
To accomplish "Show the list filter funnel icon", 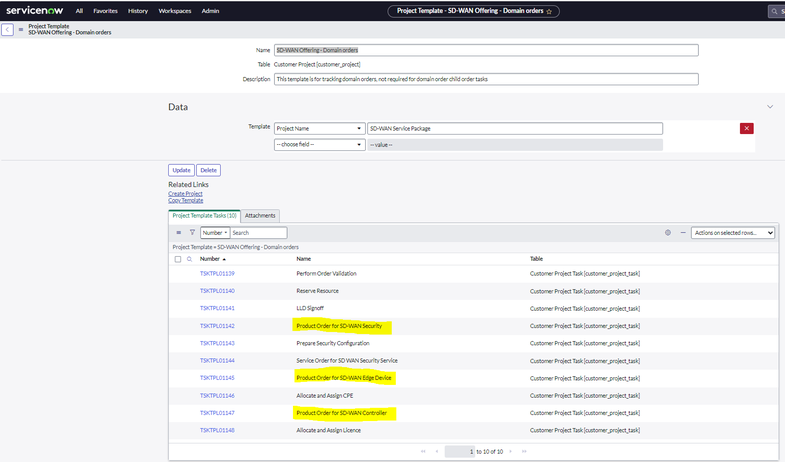I will click(x=192, y=233).
